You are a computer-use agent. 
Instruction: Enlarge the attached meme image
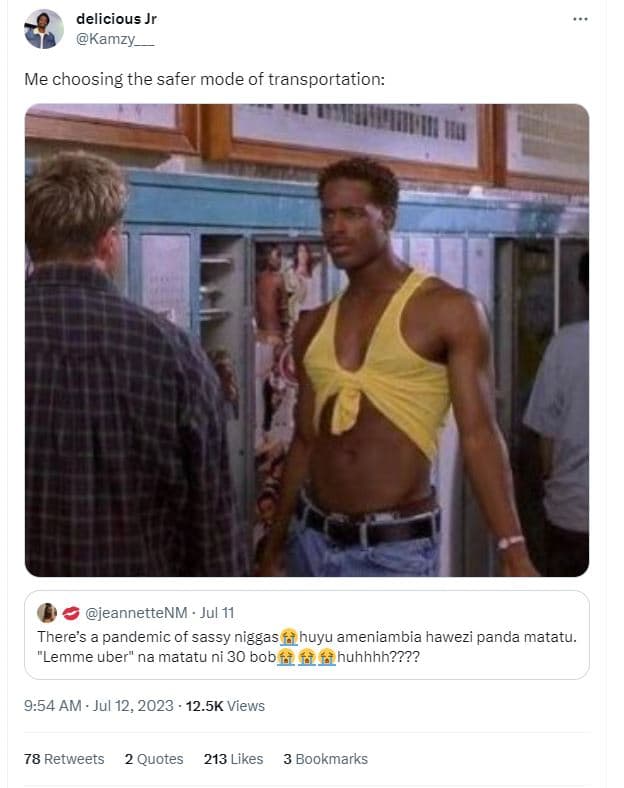pyautogui.click(x=307, y=340)
